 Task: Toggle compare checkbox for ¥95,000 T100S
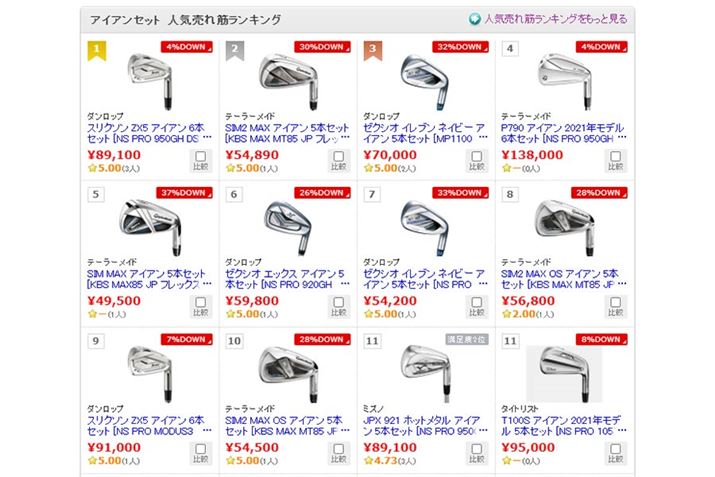tap(615, 449)
